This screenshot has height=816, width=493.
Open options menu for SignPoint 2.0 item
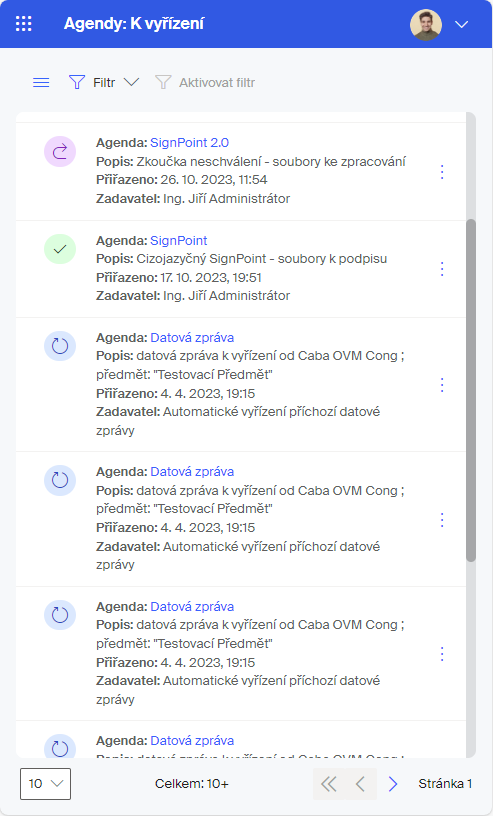tap(442, 172)
